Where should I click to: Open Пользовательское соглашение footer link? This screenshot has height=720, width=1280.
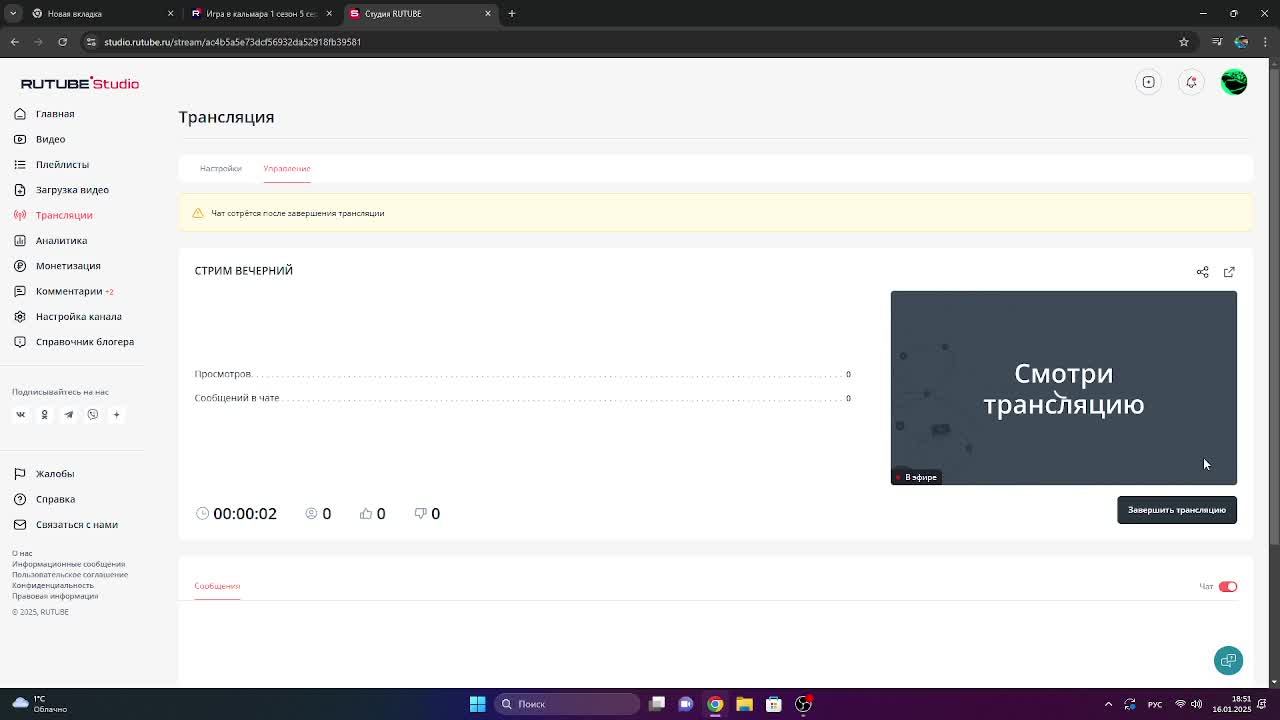70,574
